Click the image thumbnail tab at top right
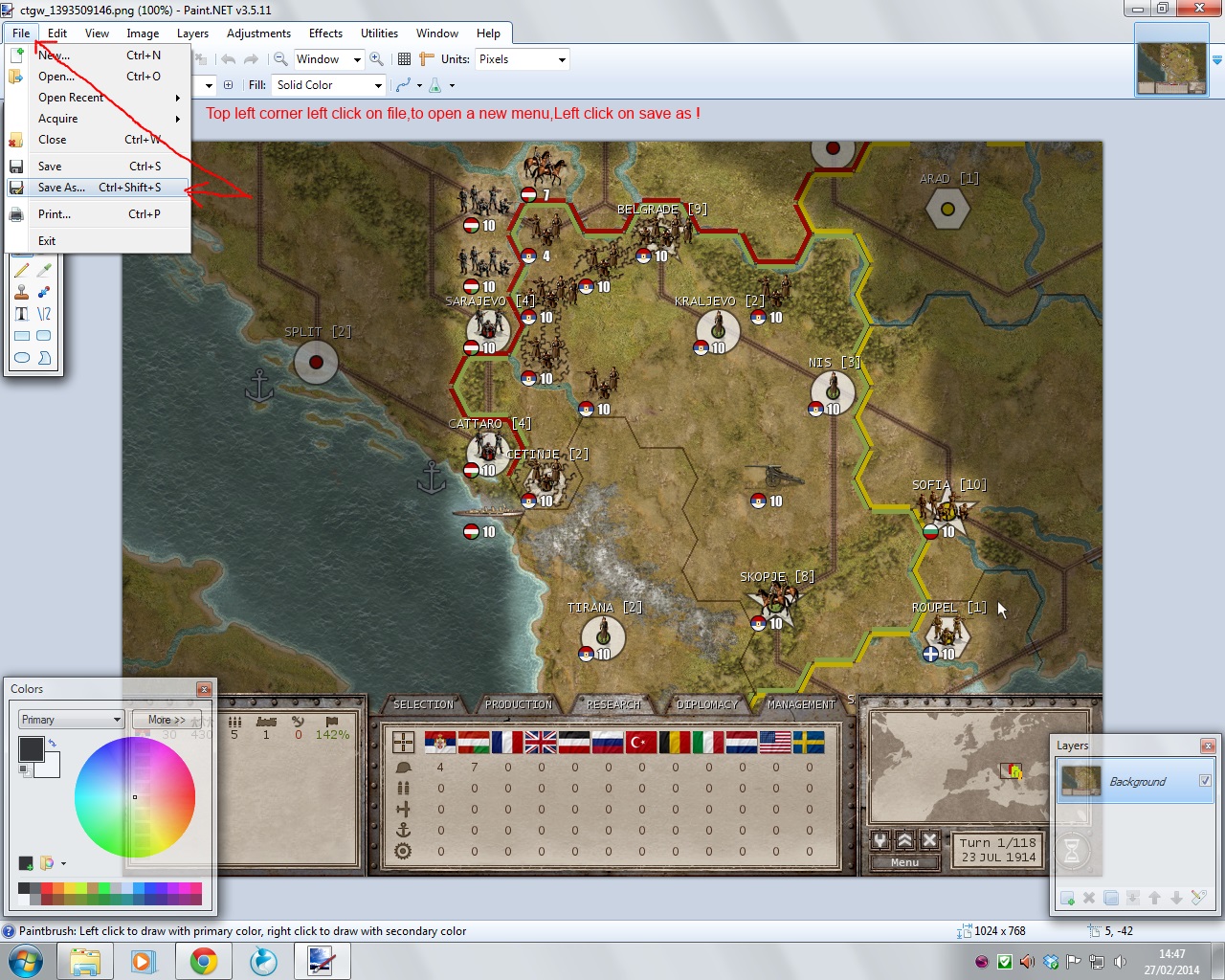1225x980 pixels. [x=1172, y=59]
